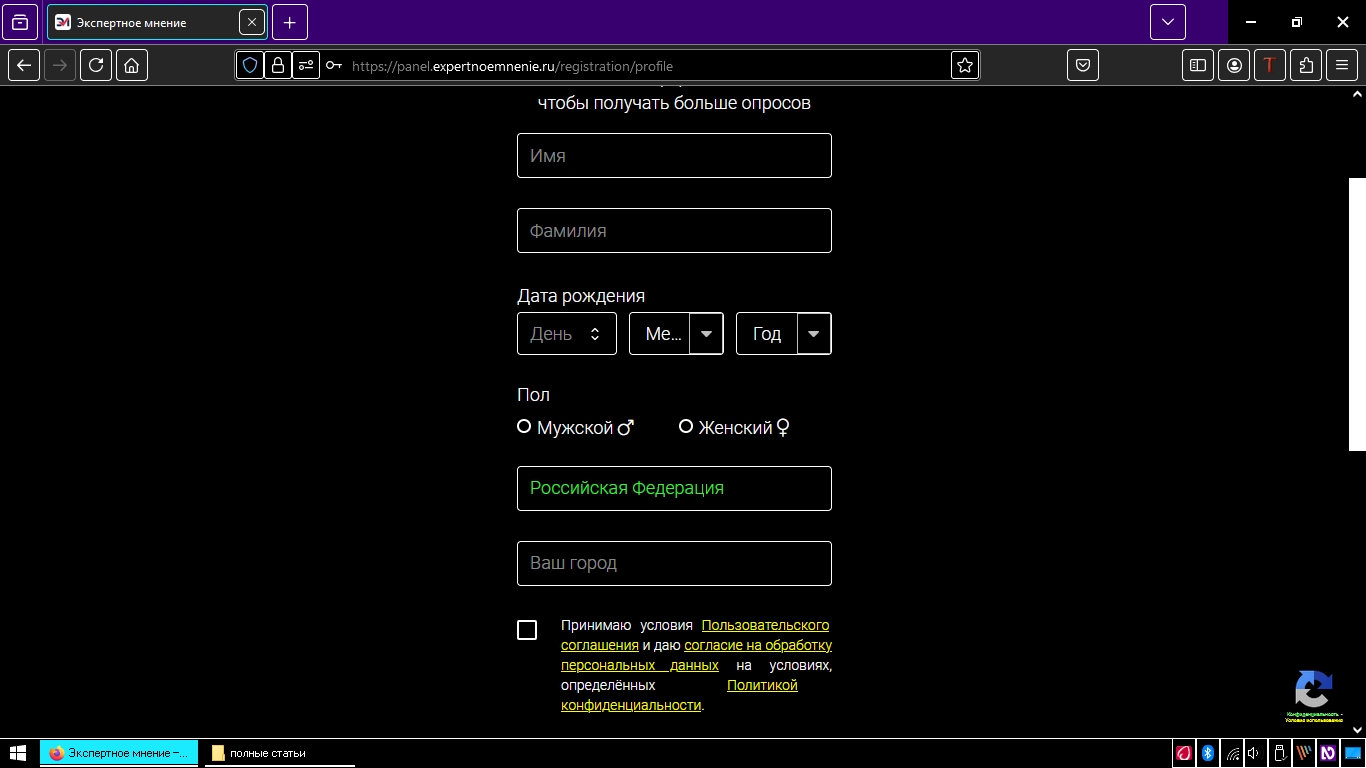Click the Ваш город input field
Screen dimensions: 1366x768
(x=674, y=564)
